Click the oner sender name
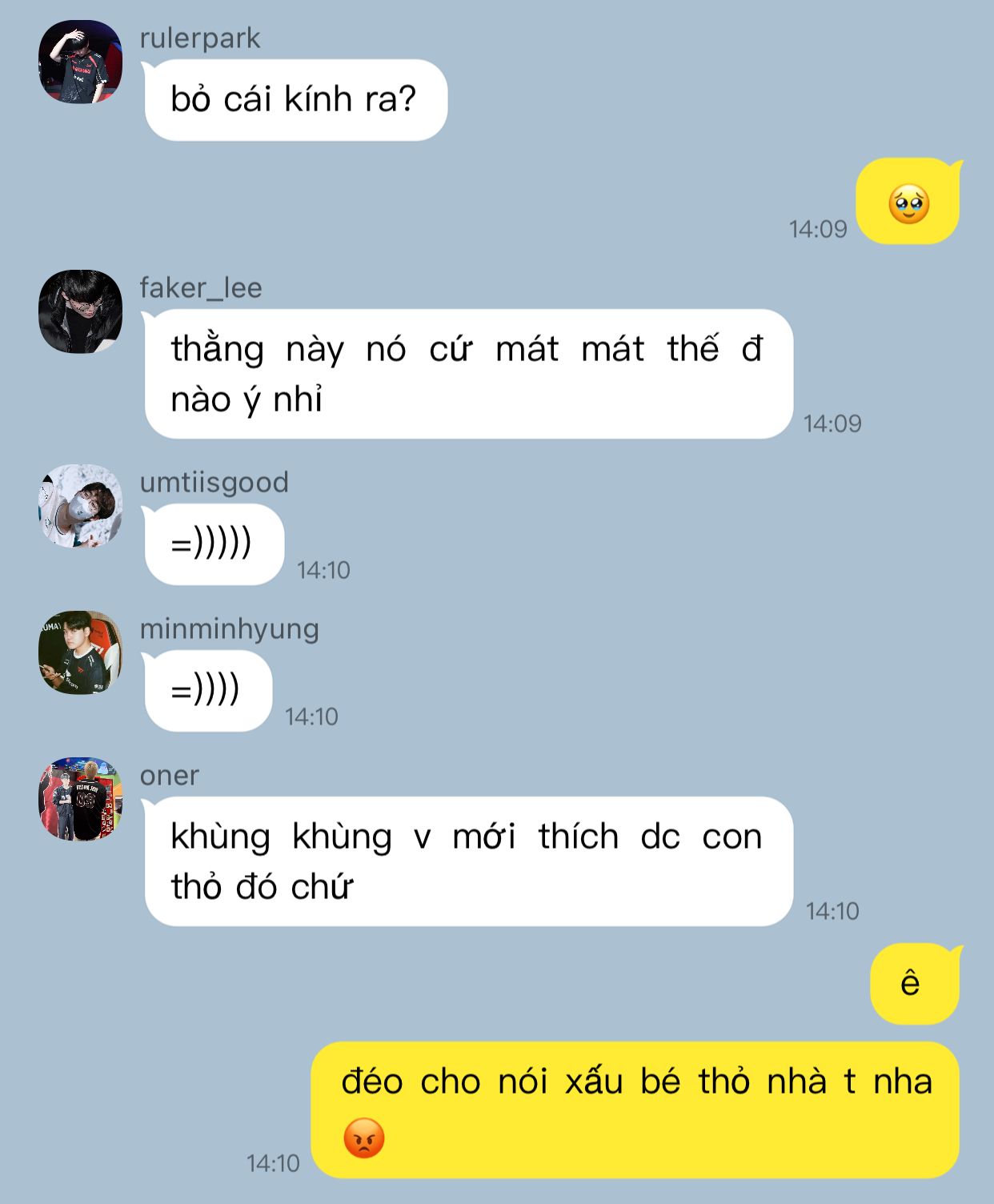The image size is (994, 1204). [x=169, y=776]
